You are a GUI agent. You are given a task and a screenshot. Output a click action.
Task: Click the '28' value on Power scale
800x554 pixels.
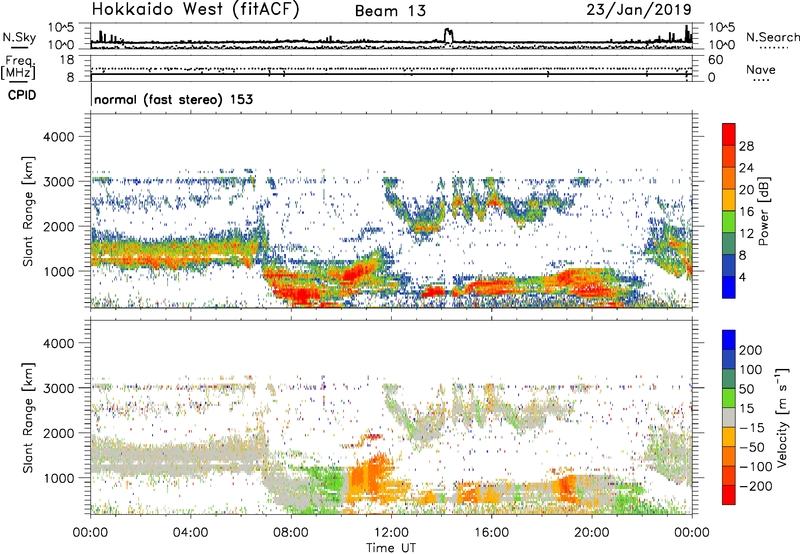(746, 146)
